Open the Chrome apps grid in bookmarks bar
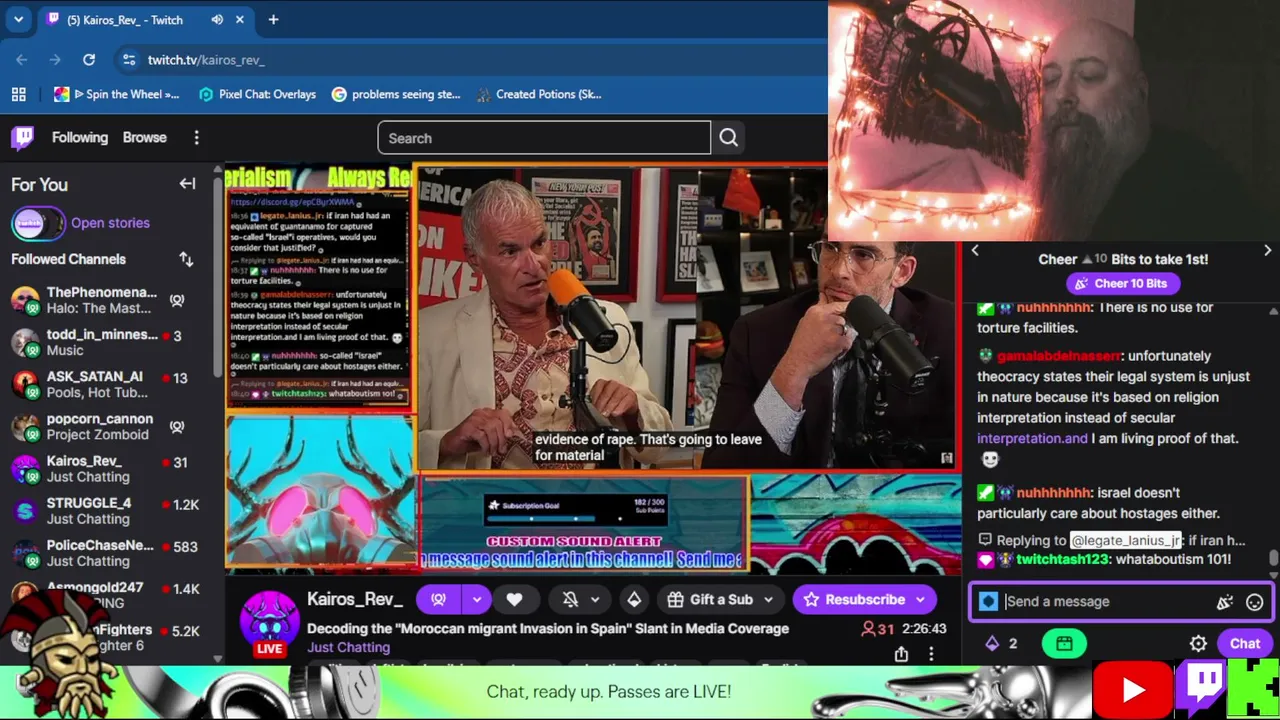This screenshot has height=720, width=1280. pyautogui.click(x=18, y=94)
